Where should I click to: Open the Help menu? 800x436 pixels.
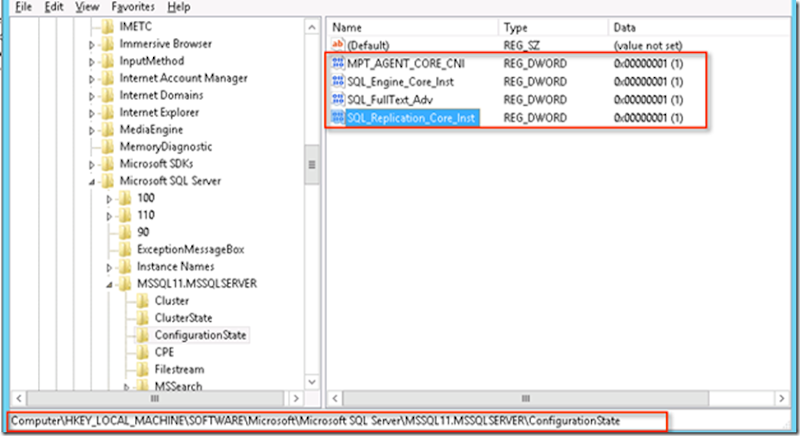pyautogui.click(x=179, y=7)
